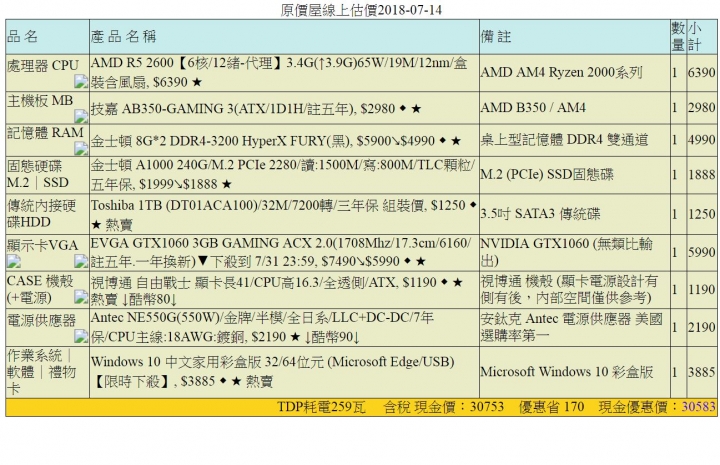Click the subtotal 2190 in power supply row
Image resolution: width=720 pixels, height=465 pixels.
702,327
